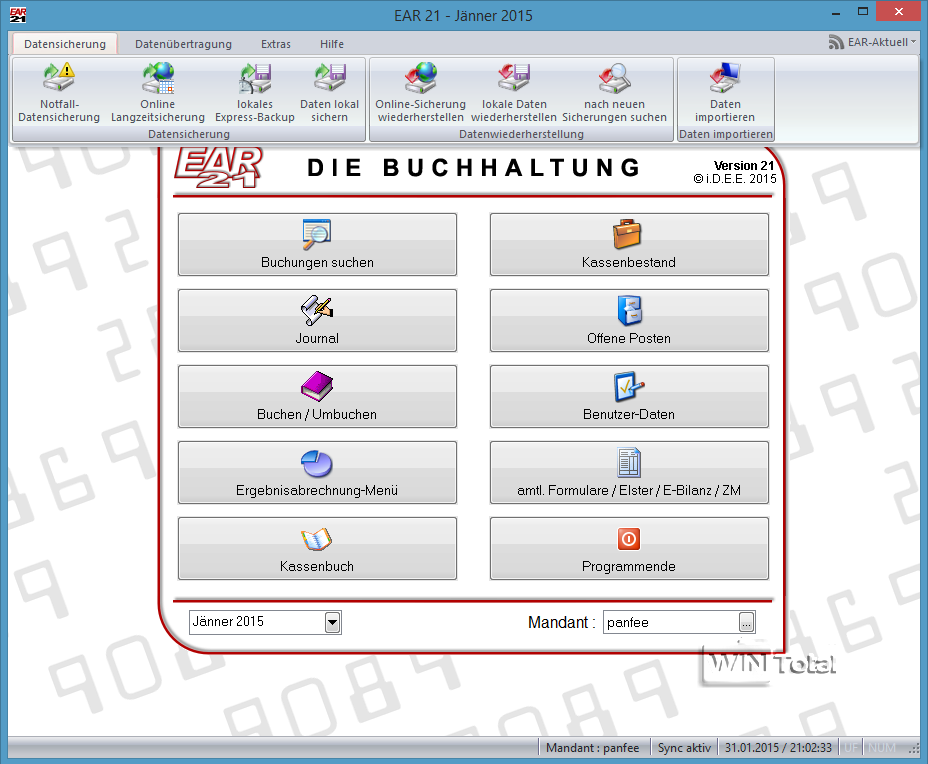Open Buchungen suchen
The width and height of the screenshot is (928, 764).
coord(317,244)
